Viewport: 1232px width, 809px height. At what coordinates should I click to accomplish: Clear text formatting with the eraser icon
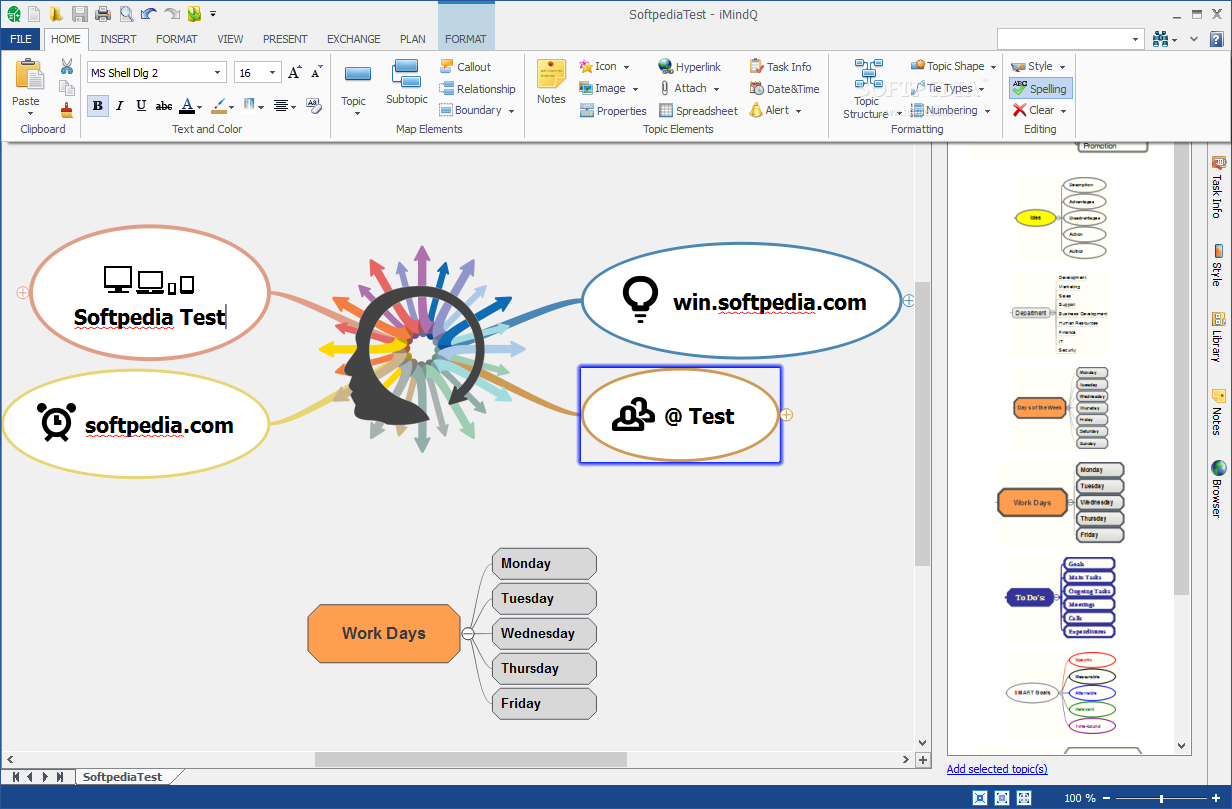pos(314,105)
